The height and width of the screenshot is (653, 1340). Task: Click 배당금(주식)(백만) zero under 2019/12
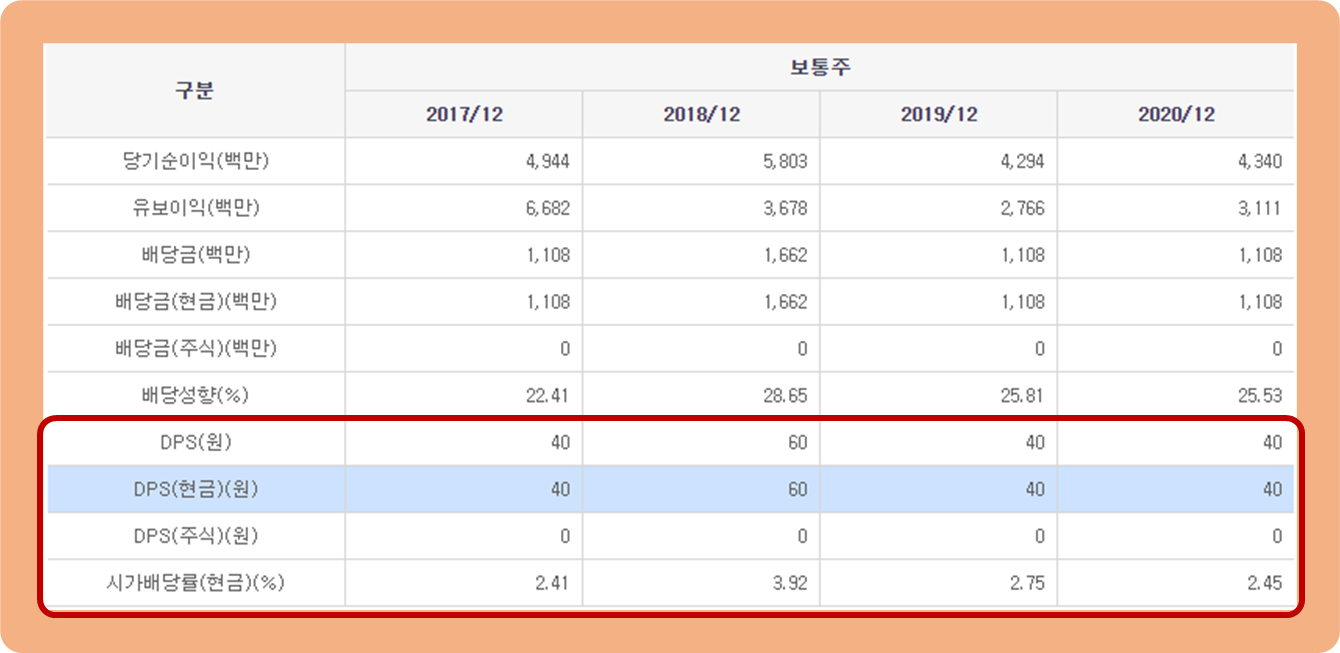coord(1039,349)
